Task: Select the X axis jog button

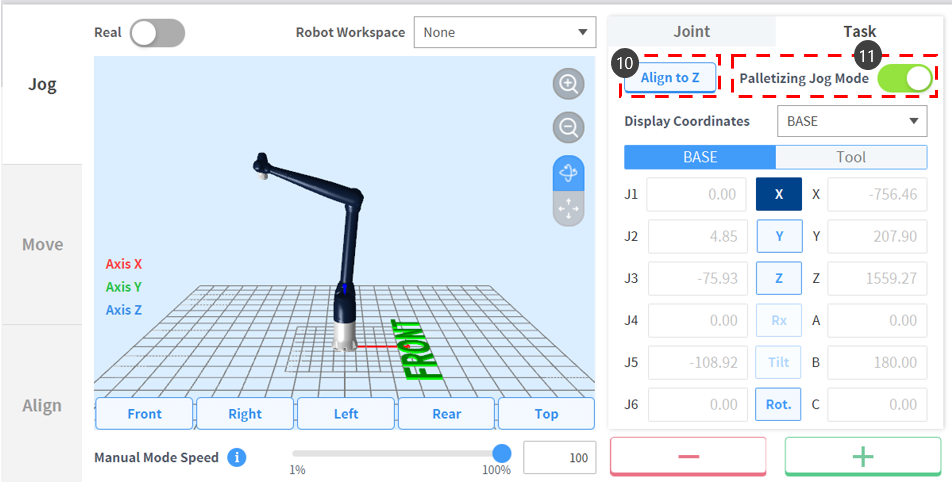Action: [778, 194]
